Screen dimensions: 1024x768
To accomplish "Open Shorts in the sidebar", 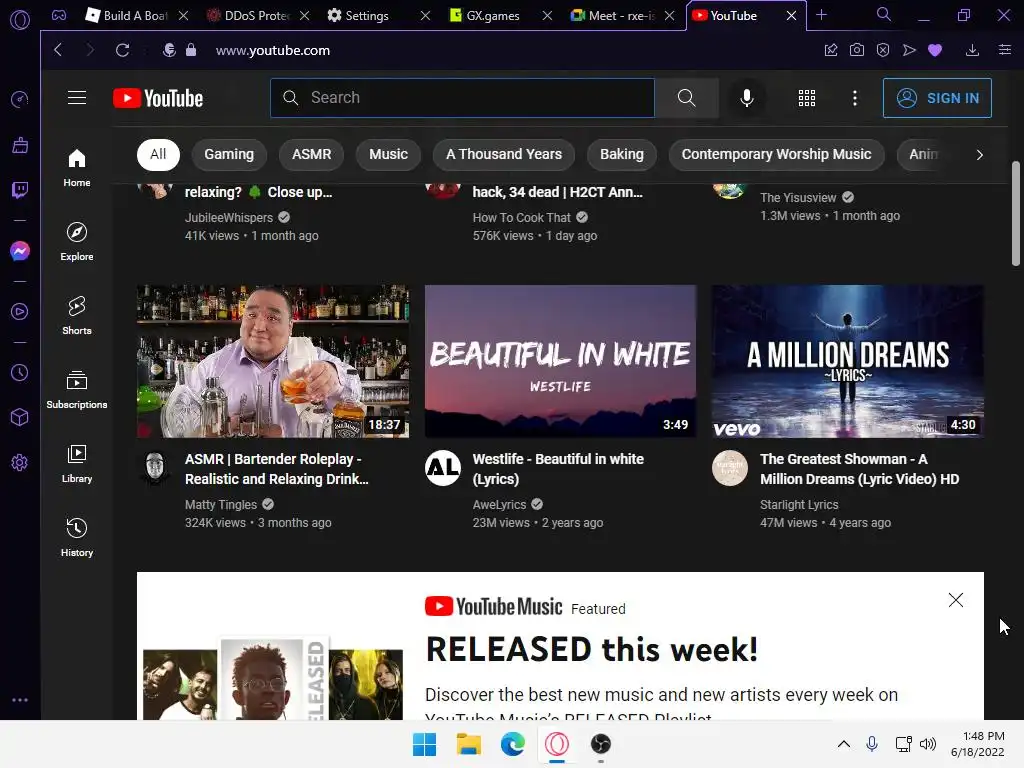I will [77, 315].
